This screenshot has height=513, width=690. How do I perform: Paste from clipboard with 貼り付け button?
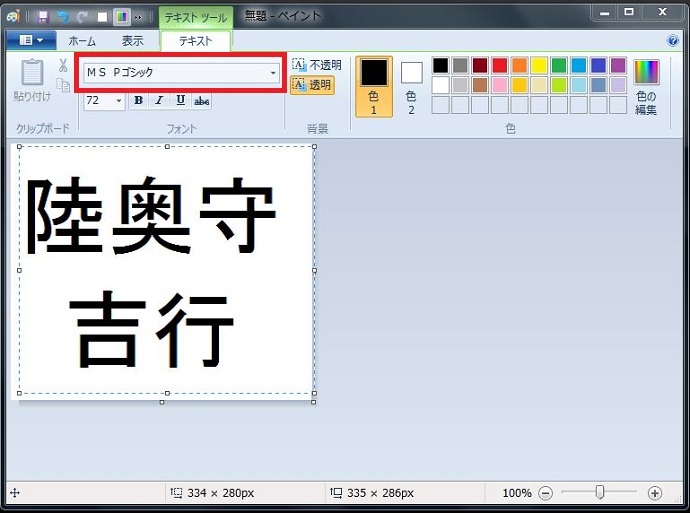(33, 80)
